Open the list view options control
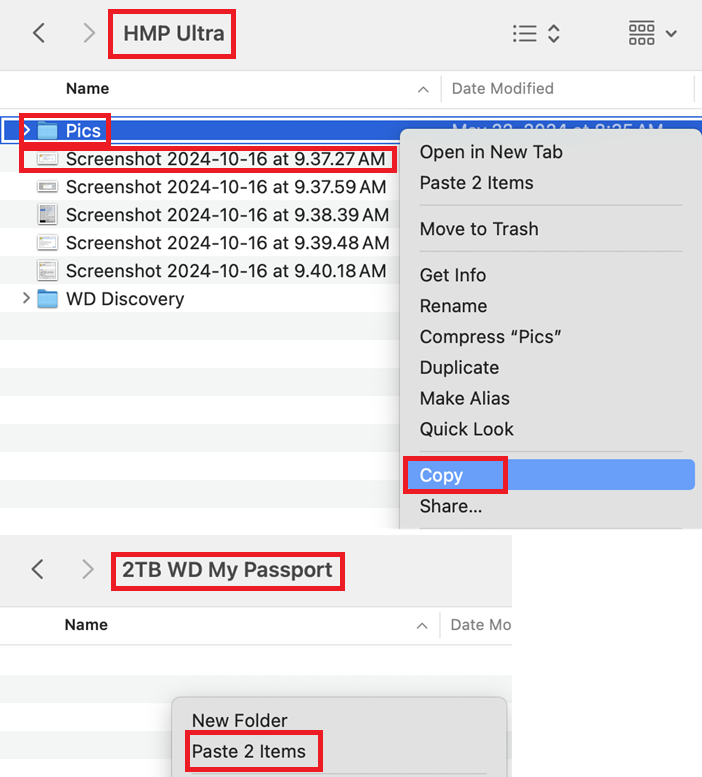The image size is (702, 777). (536, 33)
